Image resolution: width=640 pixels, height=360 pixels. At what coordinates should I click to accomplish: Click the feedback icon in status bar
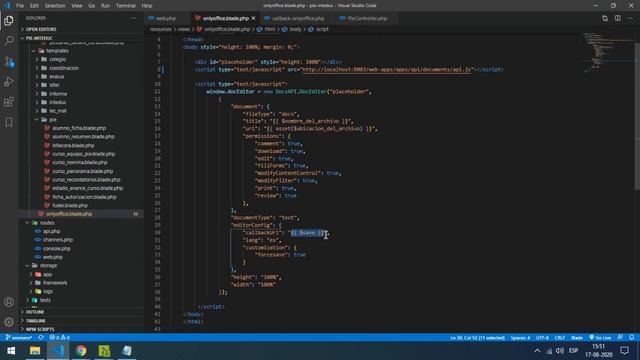[x=620, y=338]
